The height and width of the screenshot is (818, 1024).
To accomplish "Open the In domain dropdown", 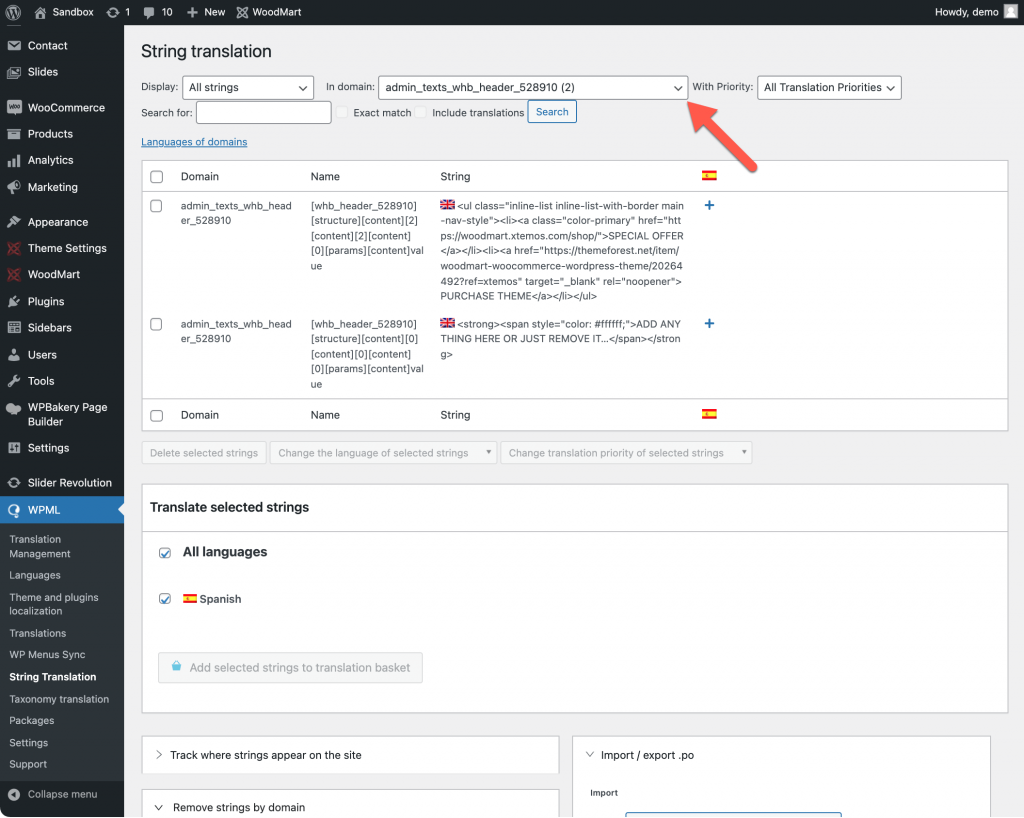I will pyautogui.click(x=533, y=87).
